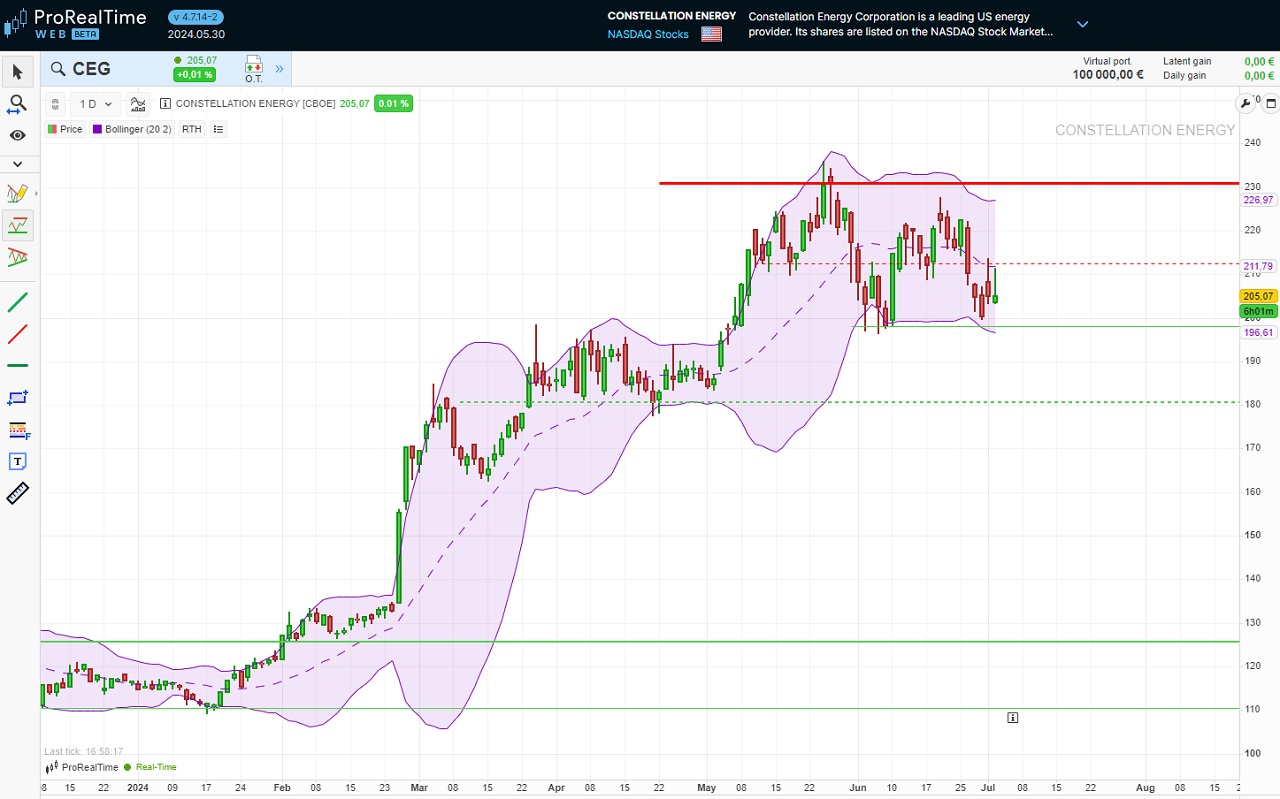The image size is (1280, 799).
Task: Click the green 6h01m countdown label
Action: (1258, 311)
